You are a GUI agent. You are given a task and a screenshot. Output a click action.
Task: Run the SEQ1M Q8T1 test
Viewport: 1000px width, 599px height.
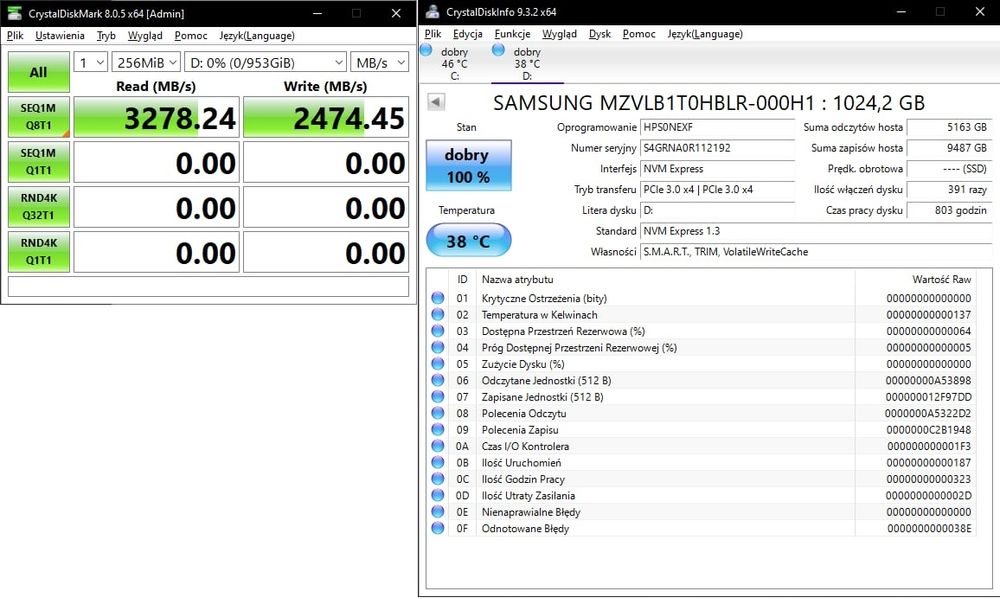(x=39, y=117)
